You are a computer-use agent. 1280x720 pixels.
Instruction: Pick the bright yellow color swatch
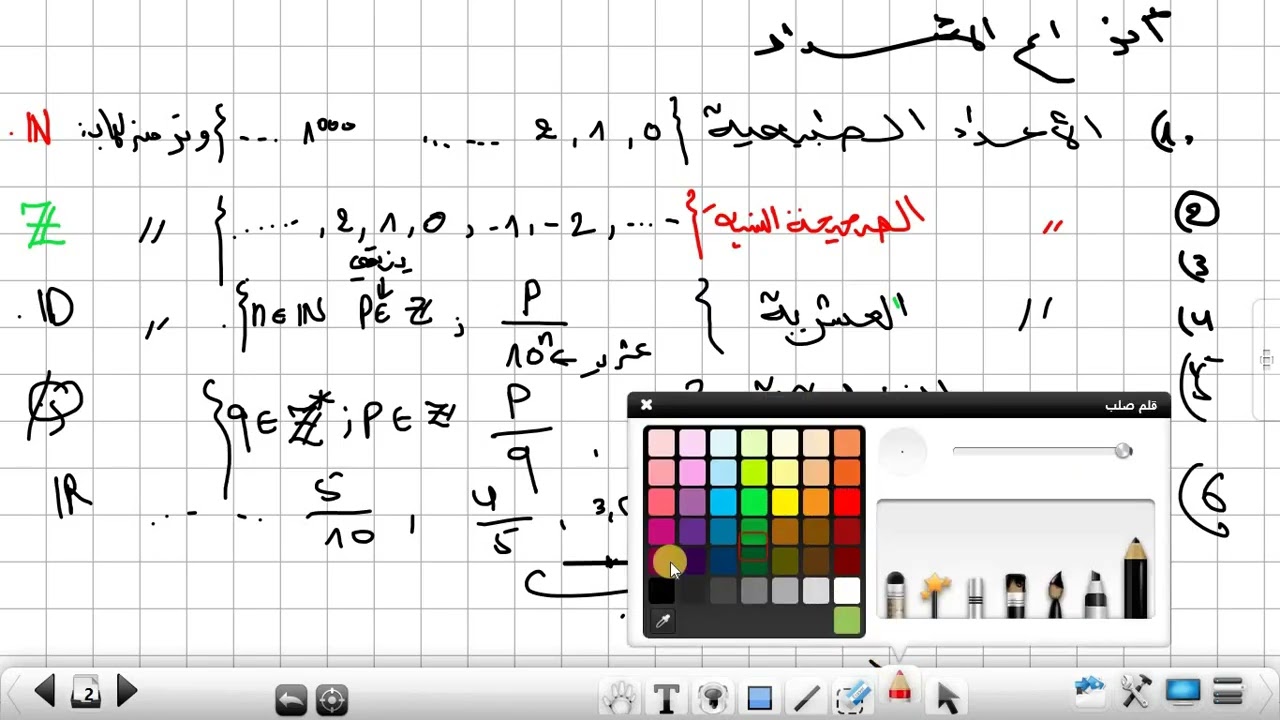785,502
